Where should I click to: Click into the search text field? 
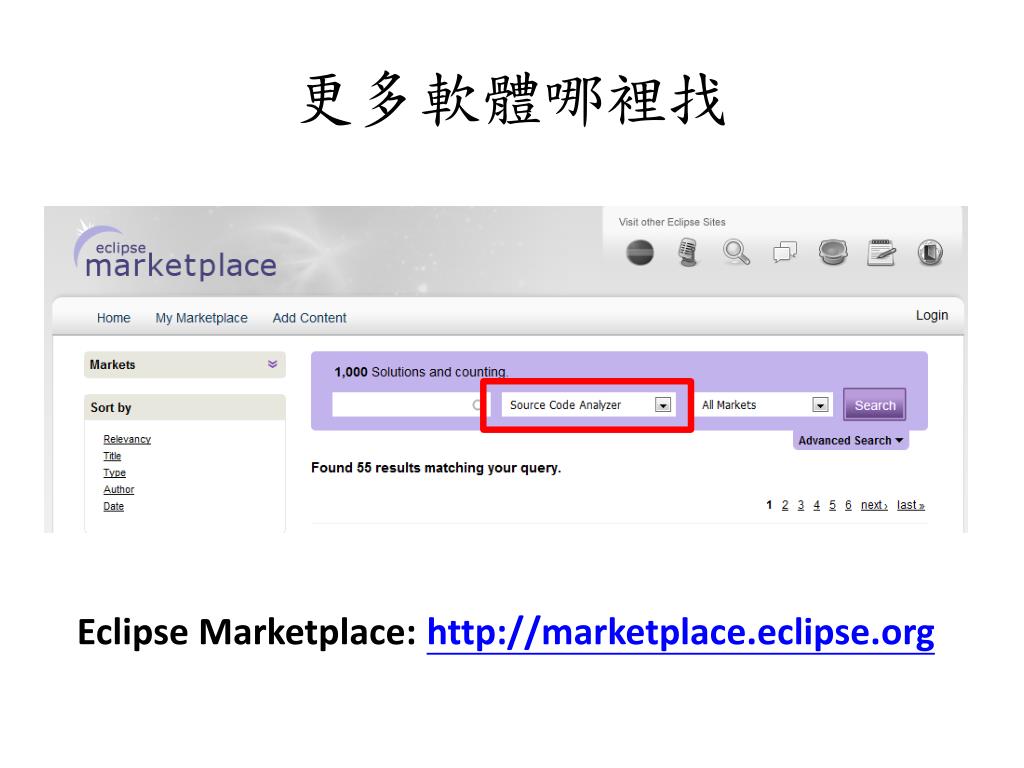click(x=408, y=405)
